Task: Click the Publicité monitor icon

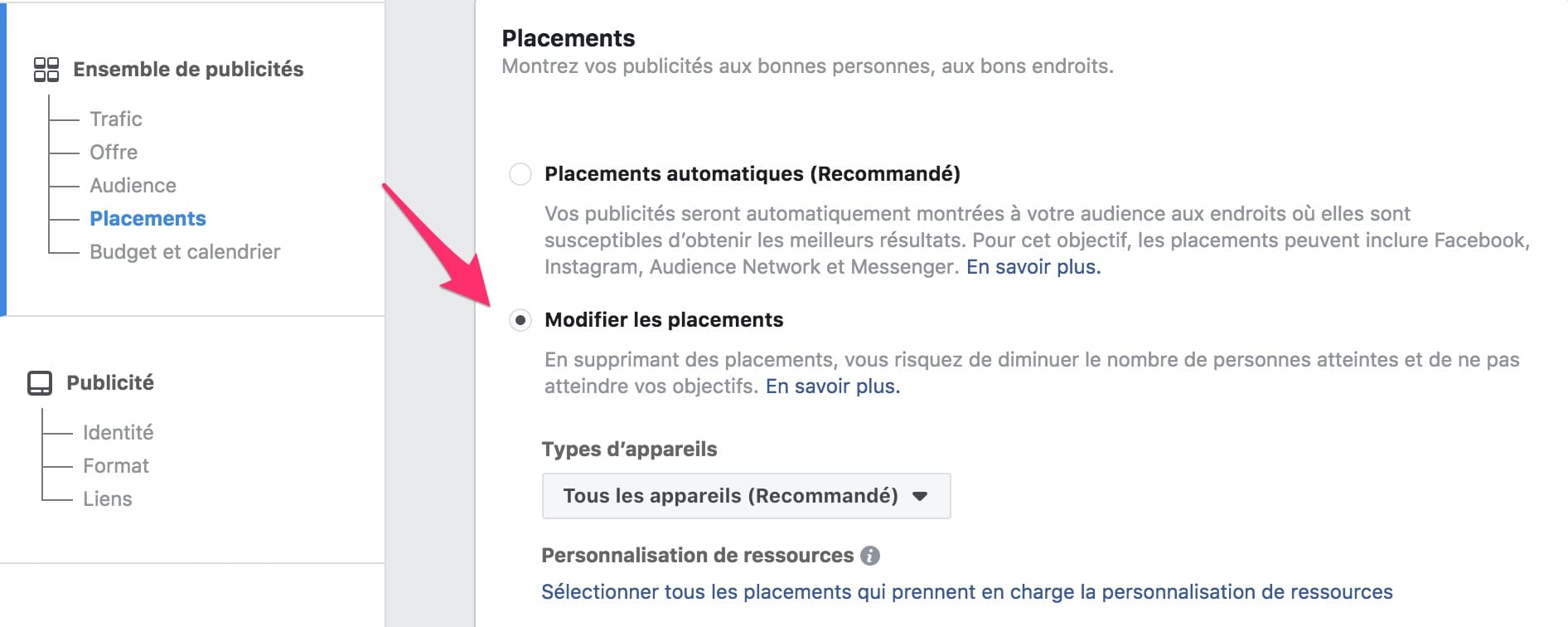Action: (40, 383)
